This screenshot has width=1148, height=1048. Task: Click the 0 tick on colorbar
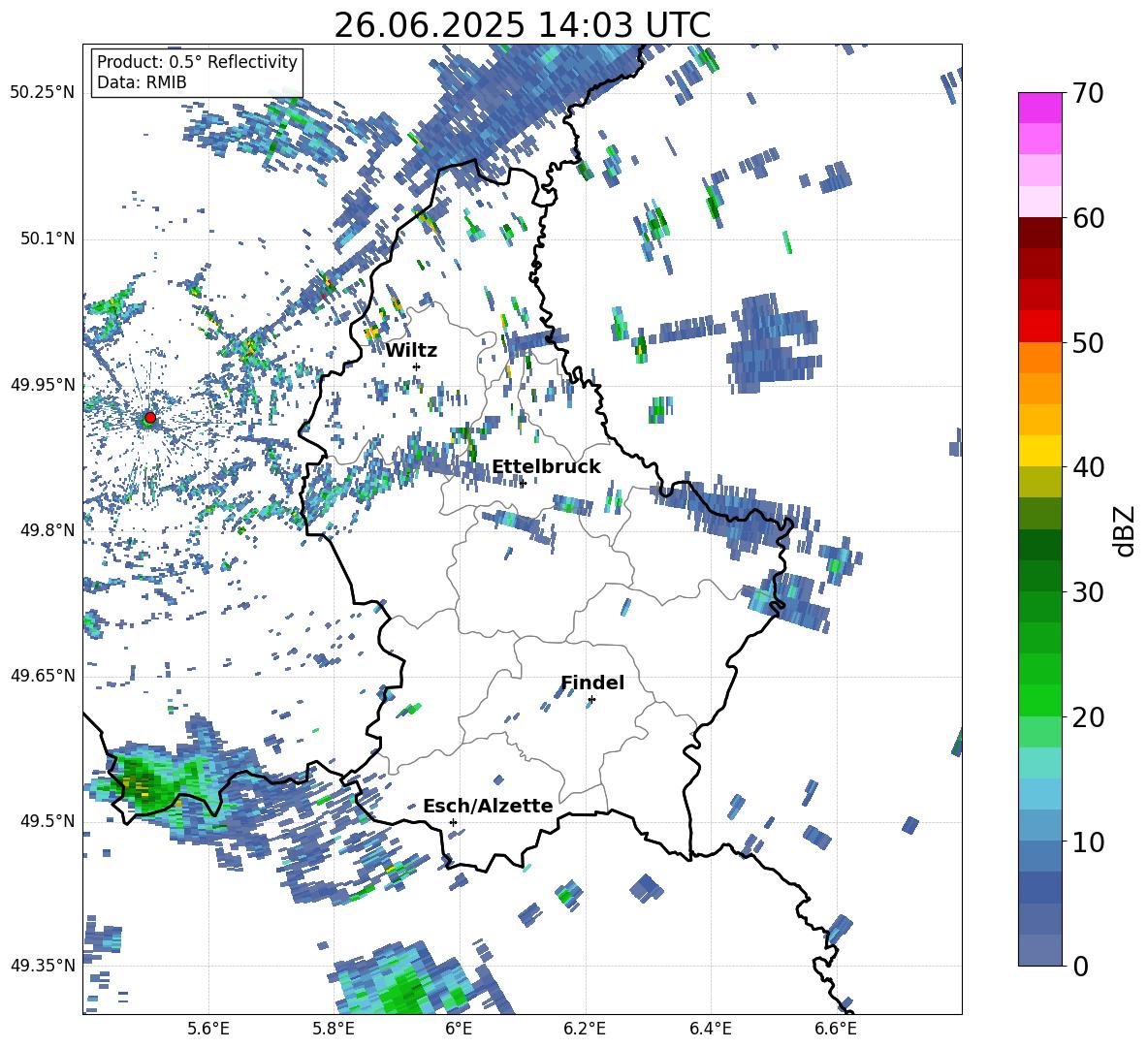pos(1080,966)
